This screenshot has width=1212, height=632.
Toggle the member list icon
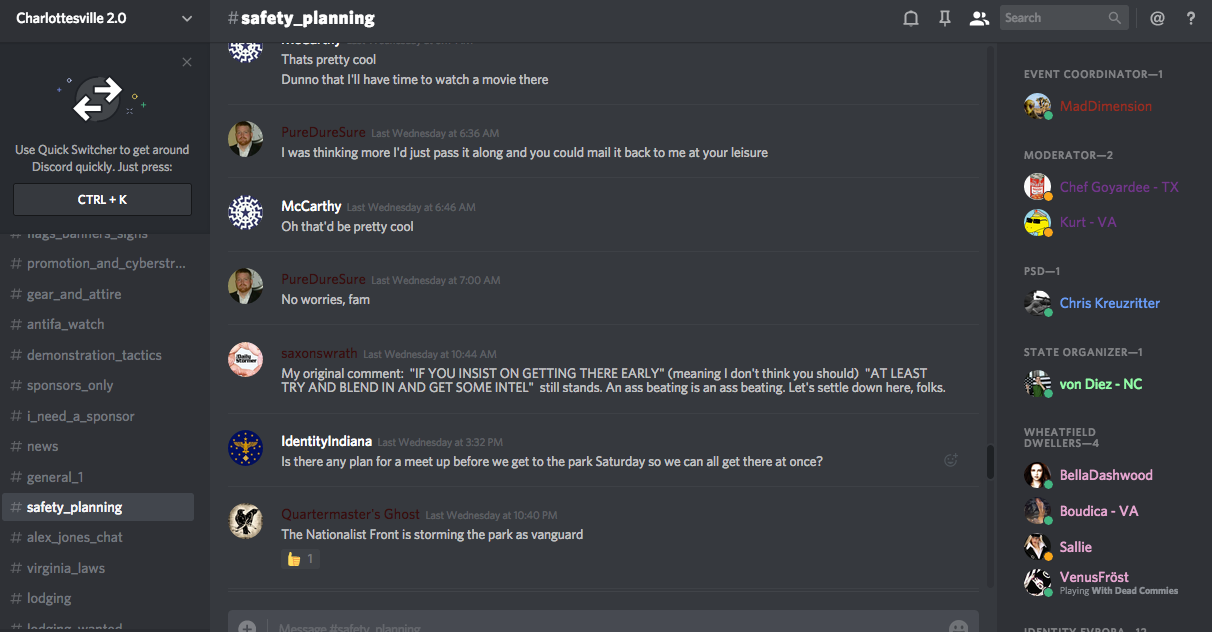pos(979,18)
